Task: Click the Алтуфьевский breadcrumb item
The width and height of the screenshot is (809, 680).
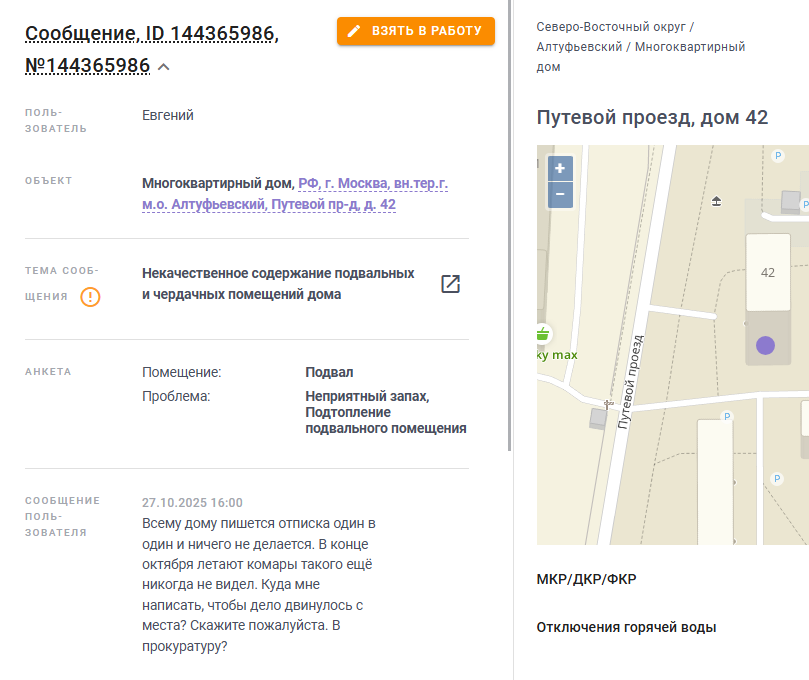Action: click(579, 47)
